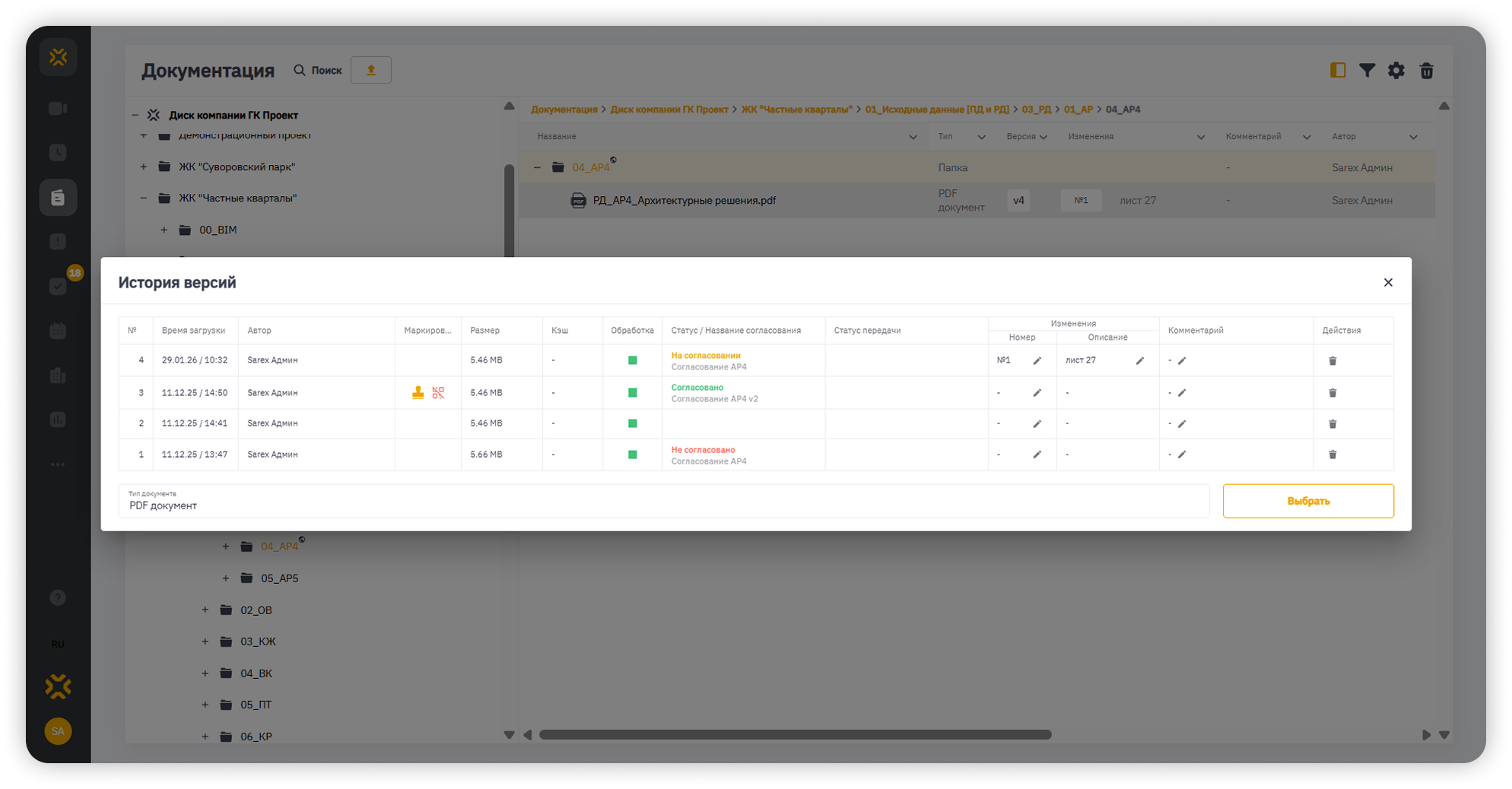This screenshot has width=1512, height=789.
Task: Delete version 1 using trash icon
Action: (x=1333, y=455)
